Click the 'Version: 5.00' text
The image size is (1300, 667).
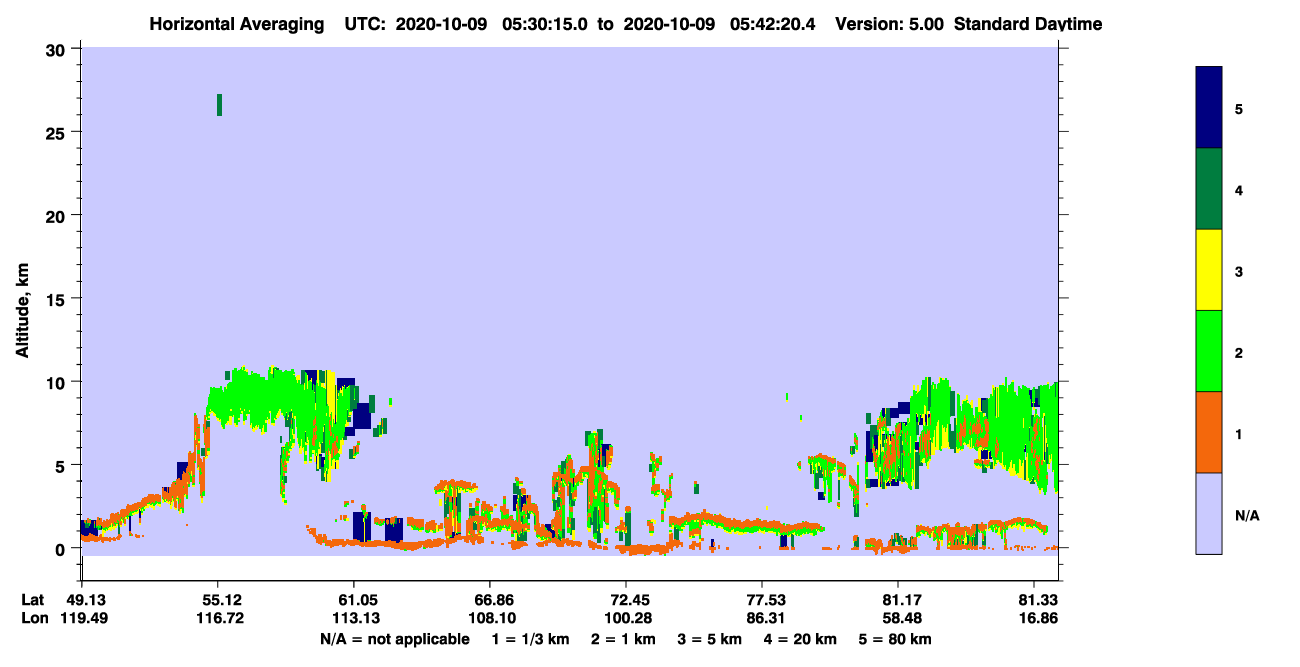pyautogui.click(x=889, y=24)
